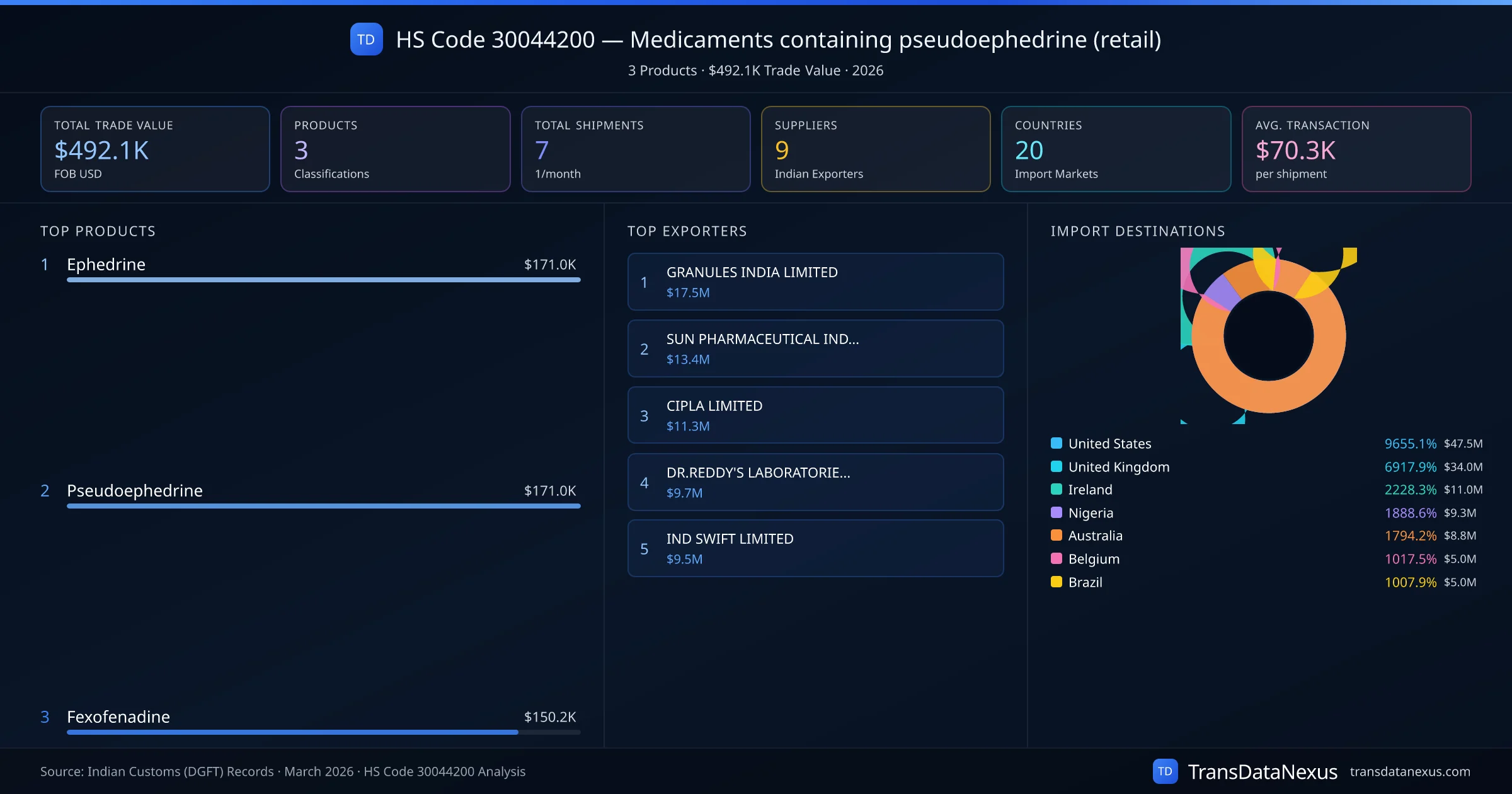This screenshot has width=1512, height=794.
Task: Open the transdatanexus.com link
Action: [x=1409, y=771]
